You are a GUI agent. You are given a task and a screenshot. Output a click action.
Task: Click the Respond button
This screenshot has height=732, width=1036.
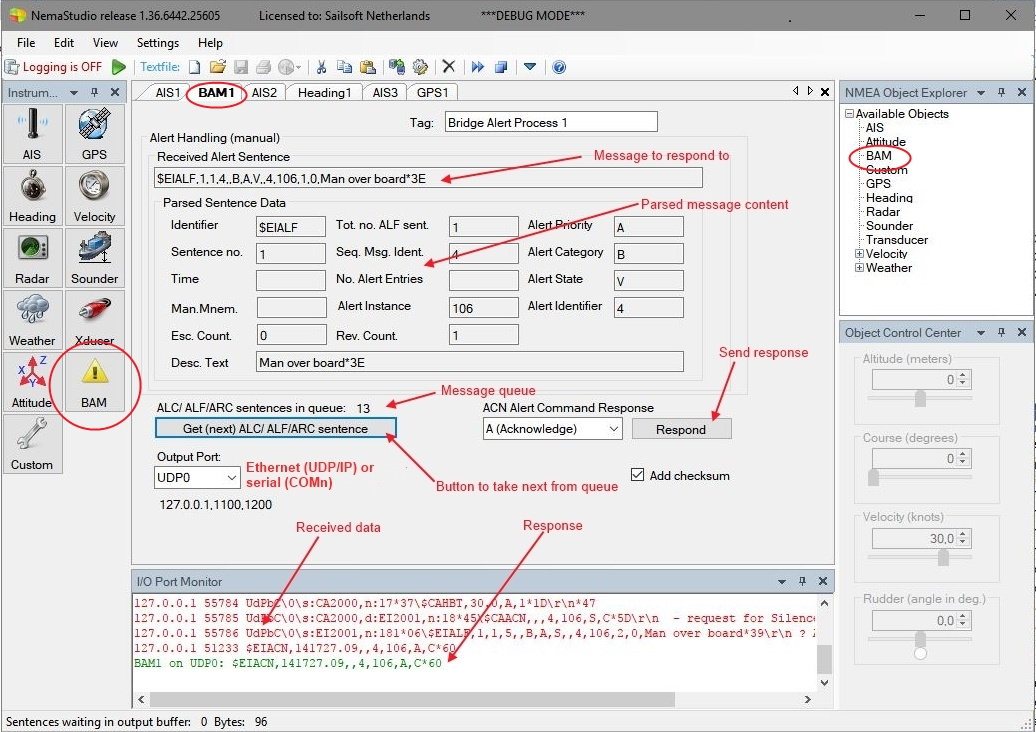681,429
